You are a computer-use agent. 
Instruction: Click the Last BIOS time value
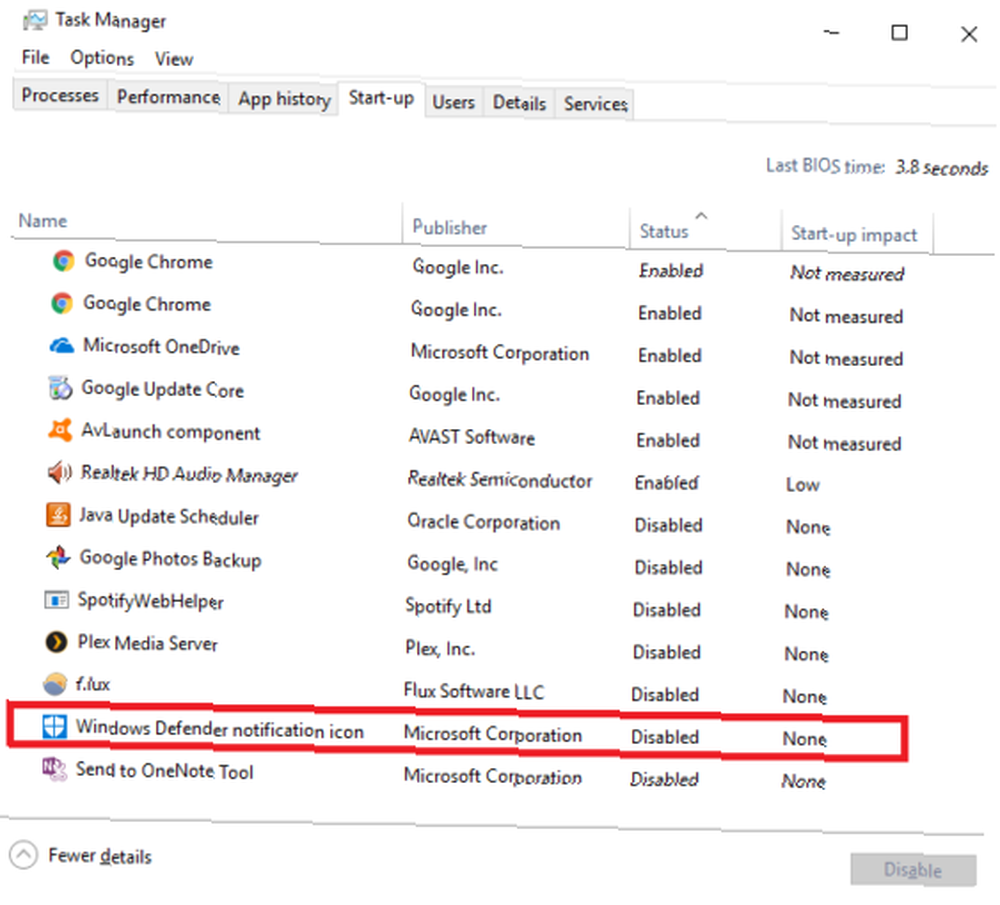click(941, 168)
